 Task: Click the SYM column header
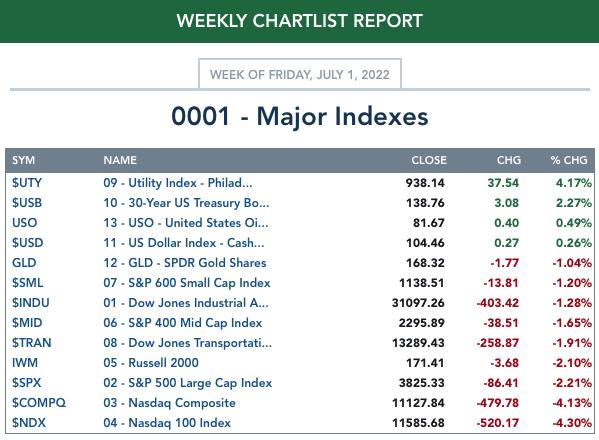(23, 160)
